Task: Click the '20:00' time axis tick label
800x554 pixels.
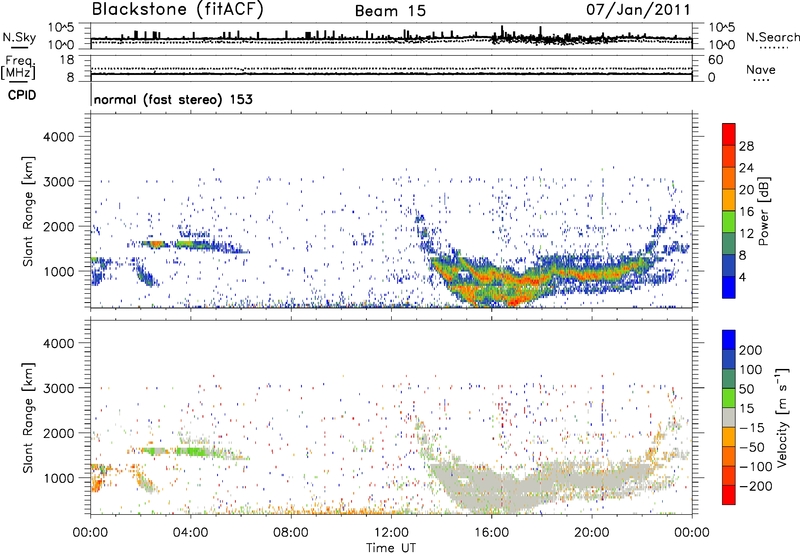Action: coord(591,533)
